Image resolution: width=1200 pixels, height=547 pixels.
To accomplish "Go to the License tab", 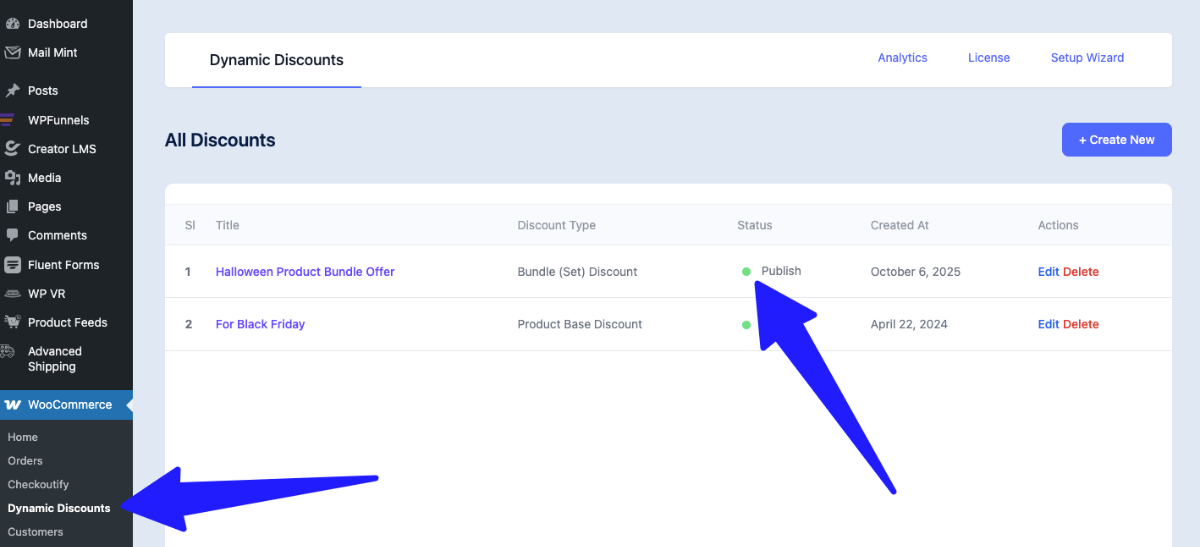I will (x=988, y=58).
